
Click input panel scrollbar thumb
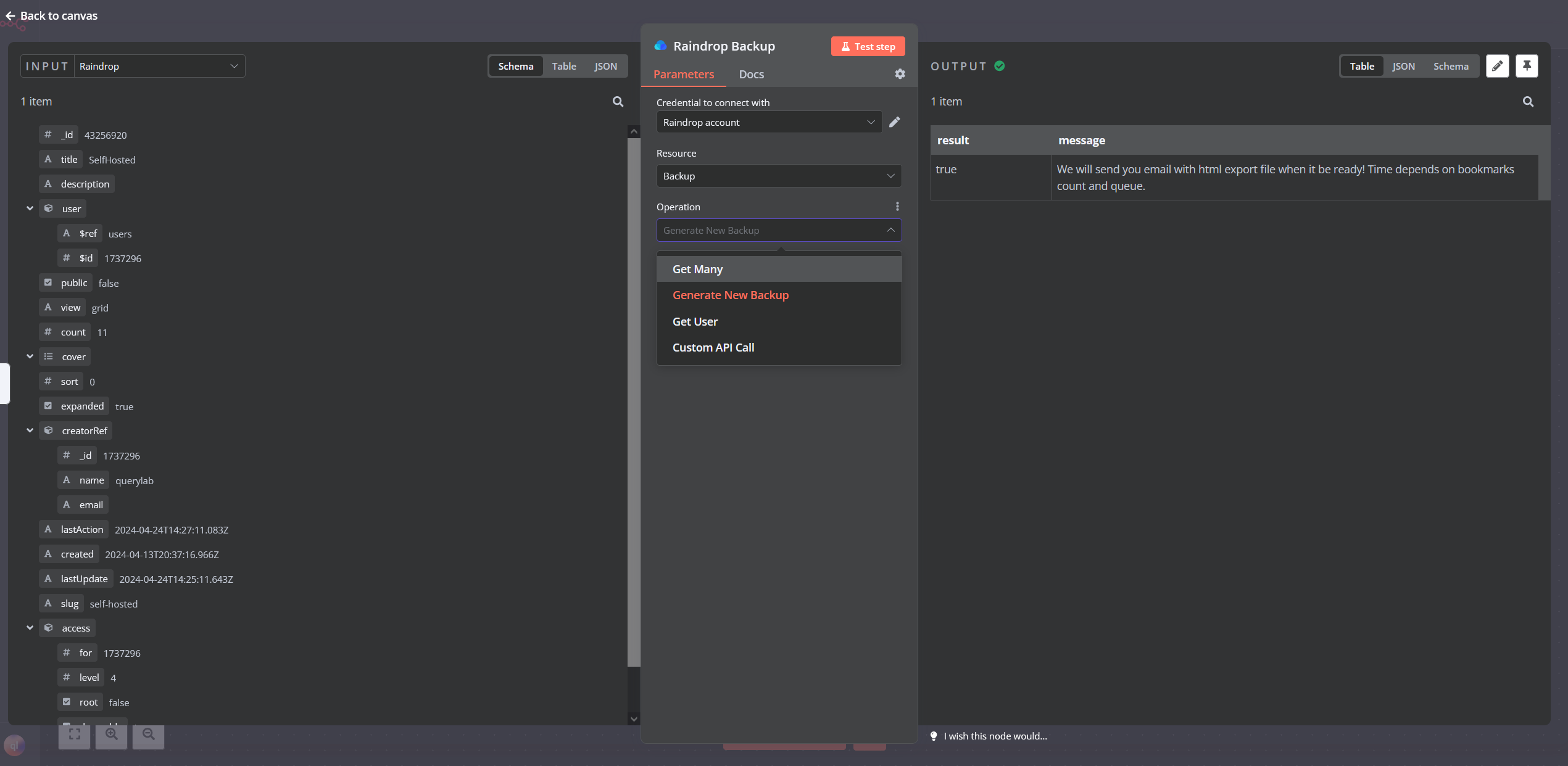(633, 401)
